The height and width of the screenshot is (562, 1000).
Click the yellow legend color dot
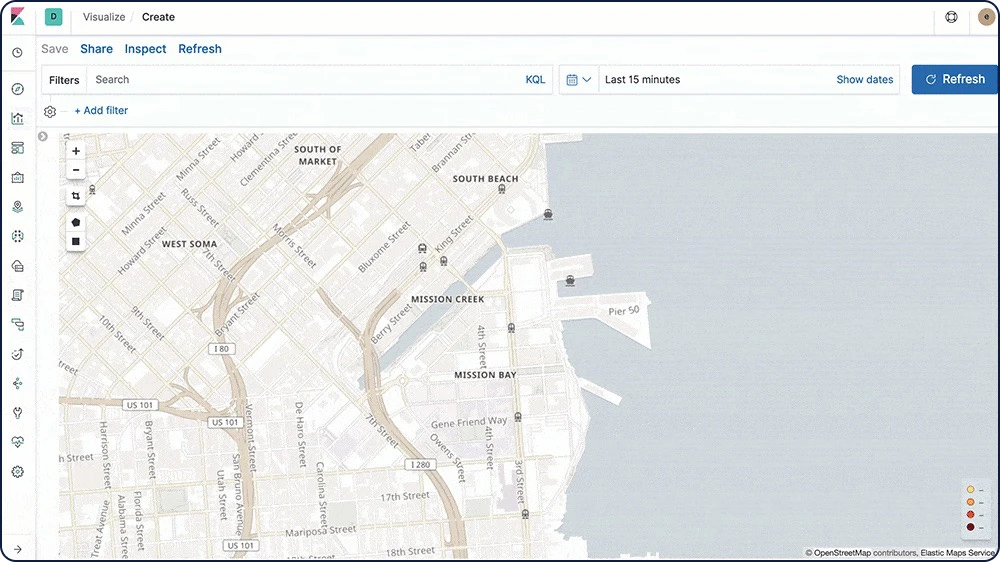[x=971, y=490]
